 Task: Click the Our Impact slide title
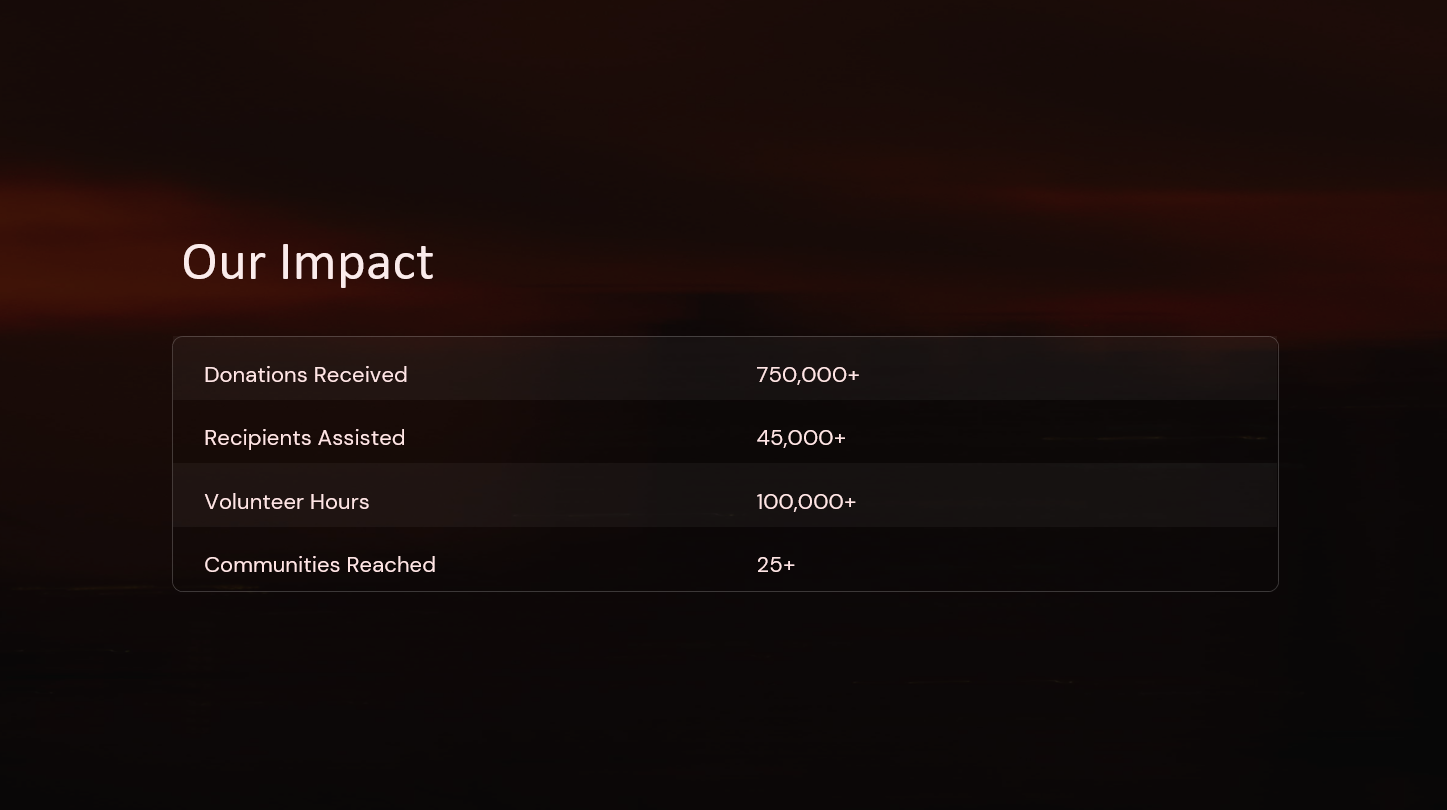(307, 262)
